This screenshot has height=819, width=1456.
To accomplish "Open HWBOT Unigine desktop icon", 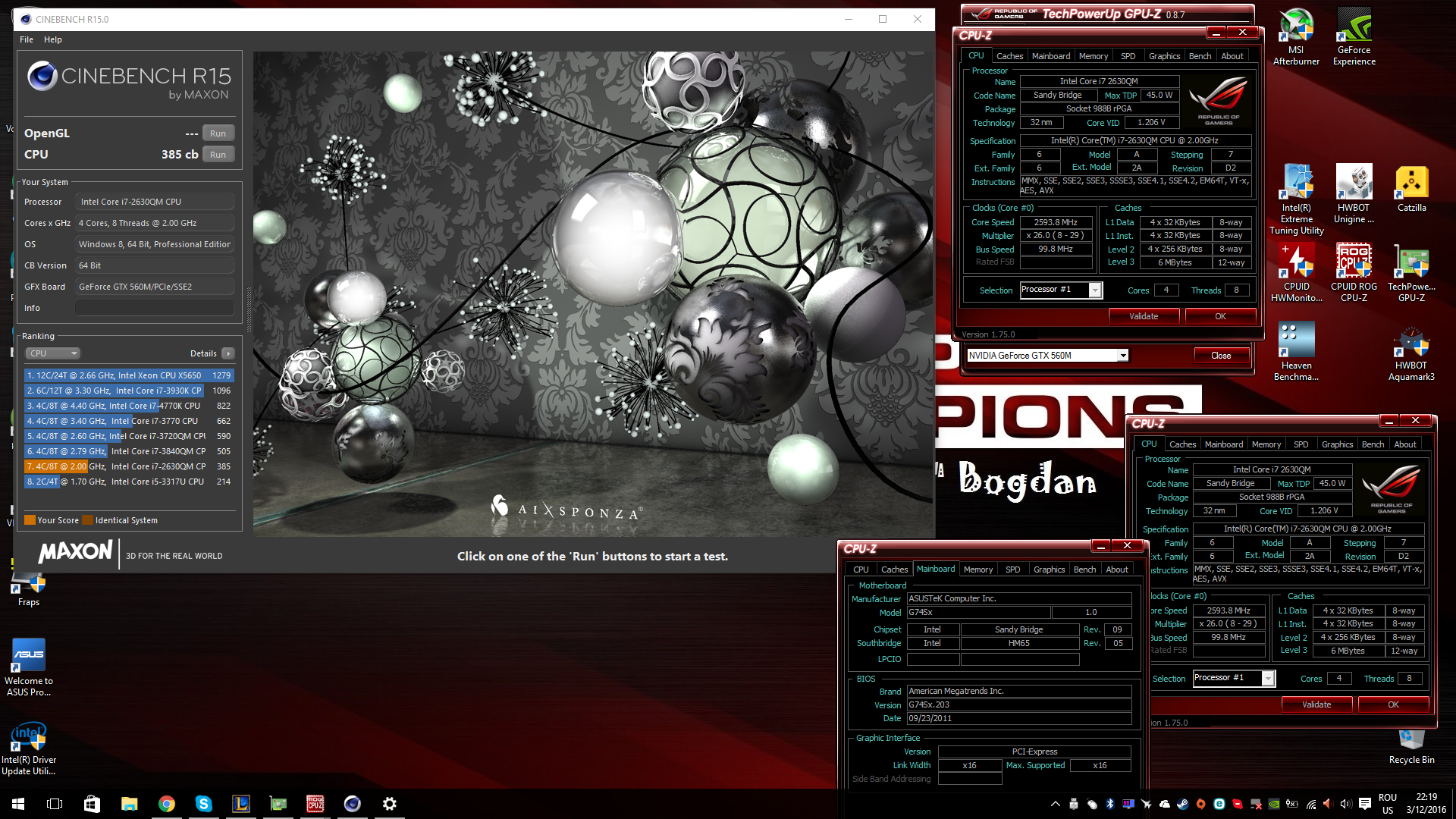I will point(1354,194).
